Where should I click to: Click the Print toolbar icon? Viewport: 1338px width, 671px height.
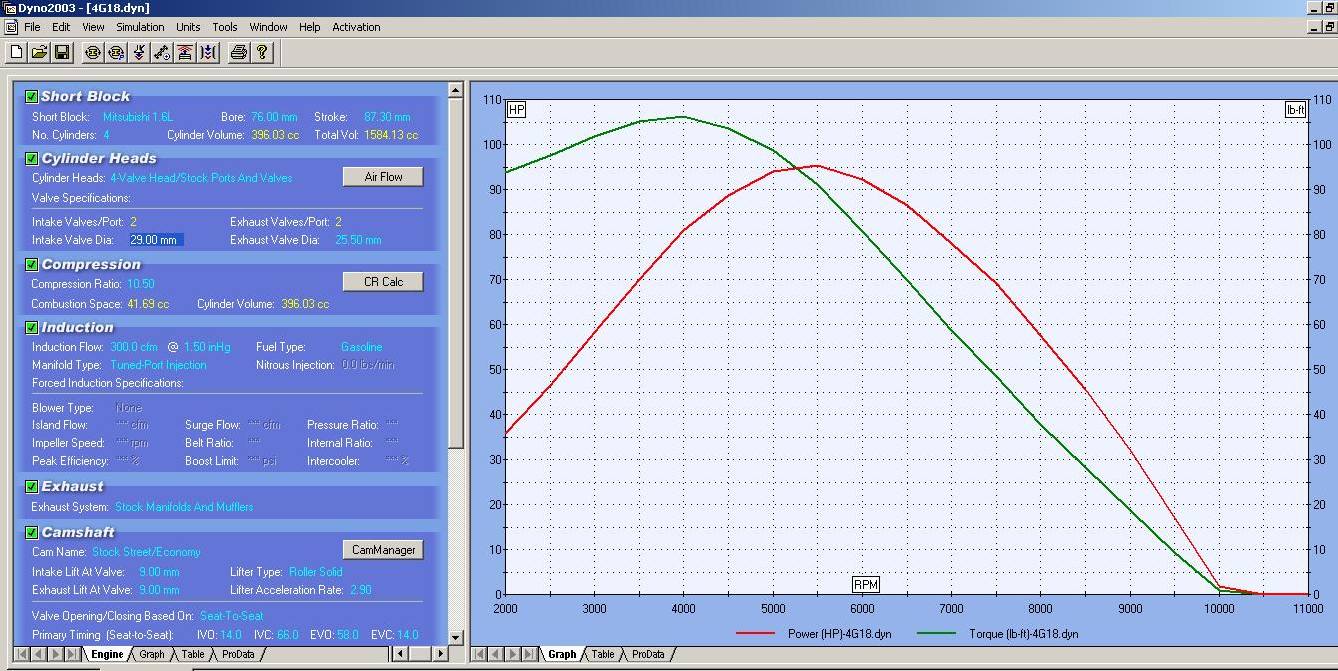point(238,52)
